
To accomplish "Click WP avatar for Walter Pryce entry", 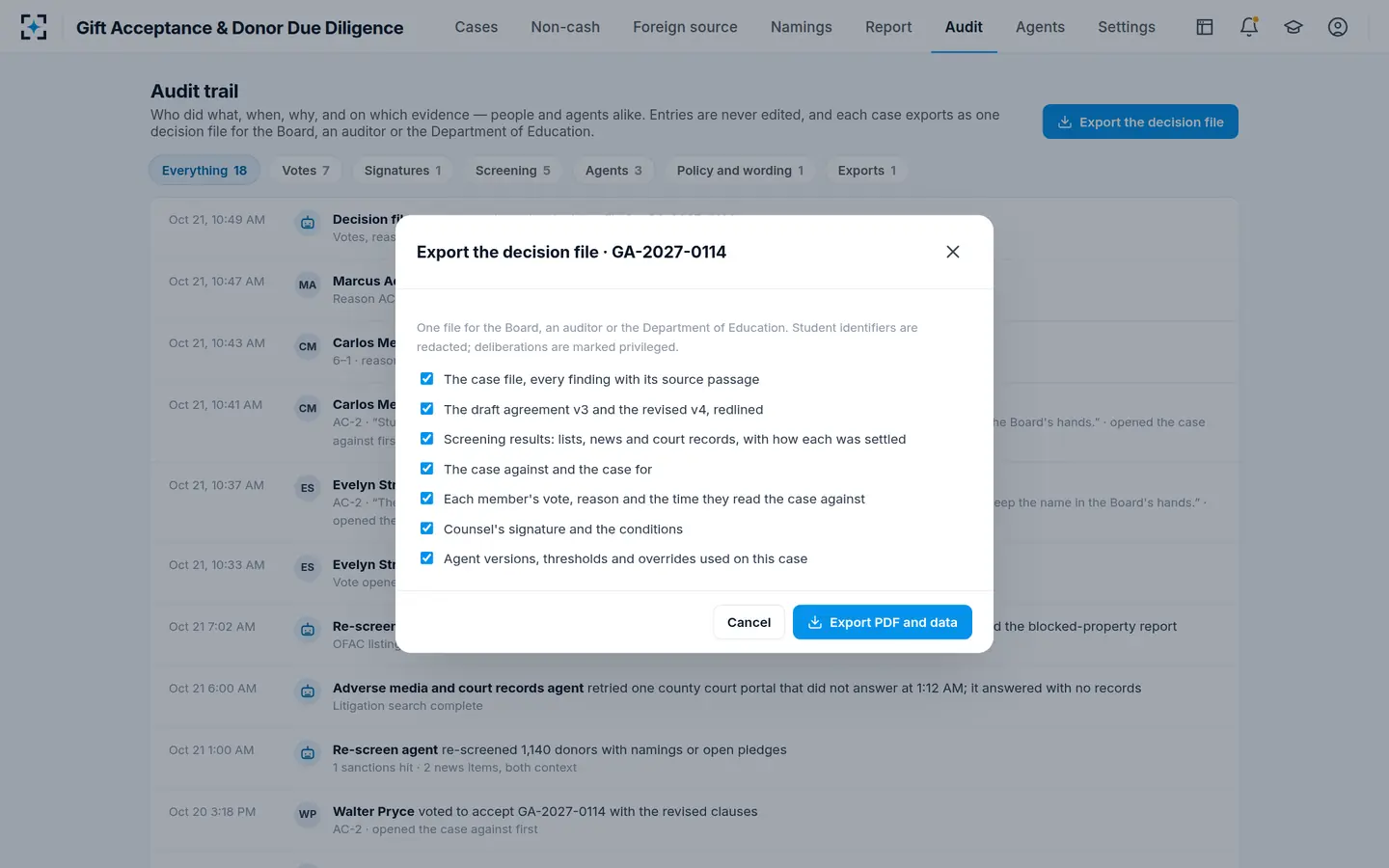I will click(x=308, y=814).
